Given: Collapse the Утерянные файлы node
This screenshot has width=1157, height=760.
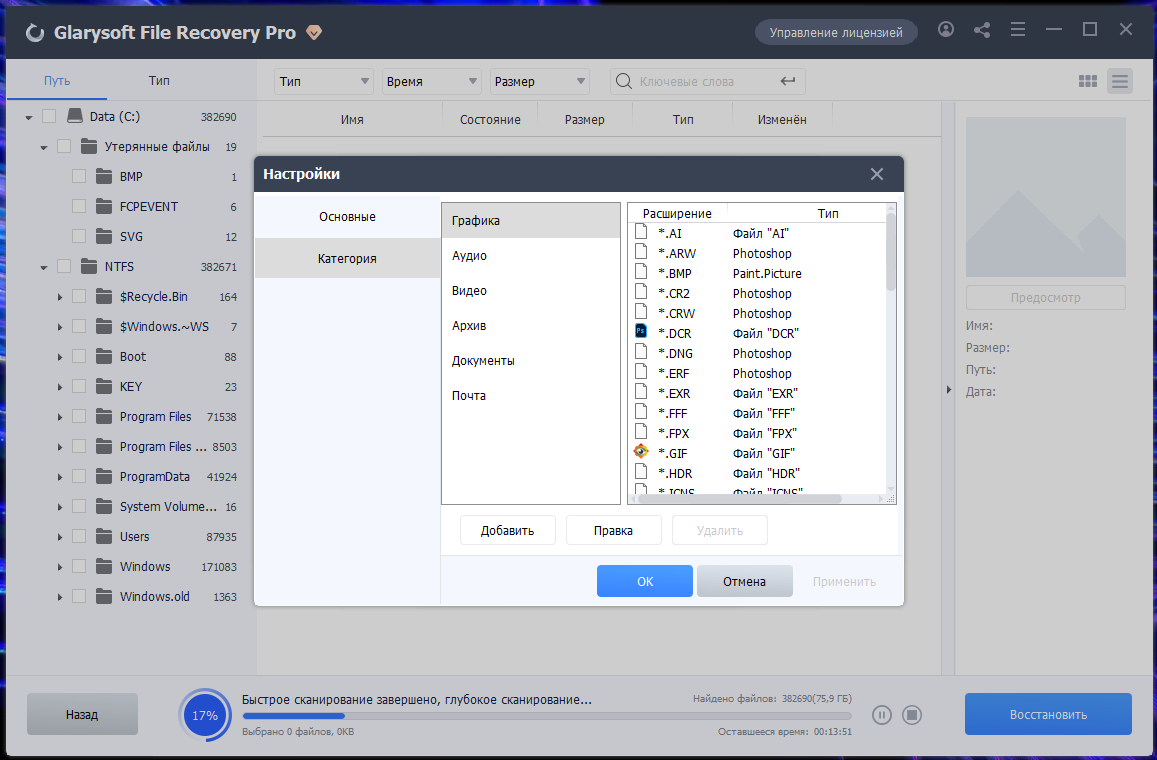Looking at the screenshot, I should [x=44, y=148].
